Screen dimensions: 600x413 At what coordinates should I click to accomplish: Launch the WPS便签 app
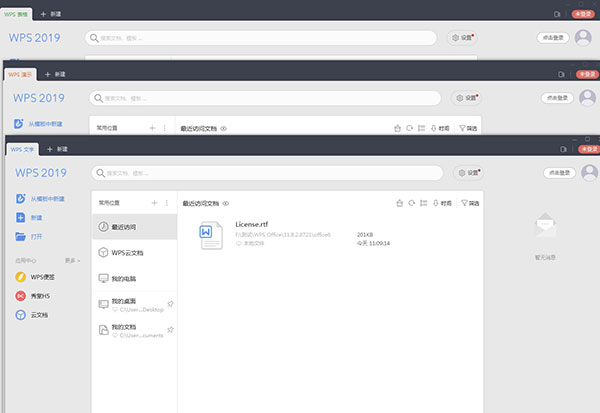tap(35, 277)
